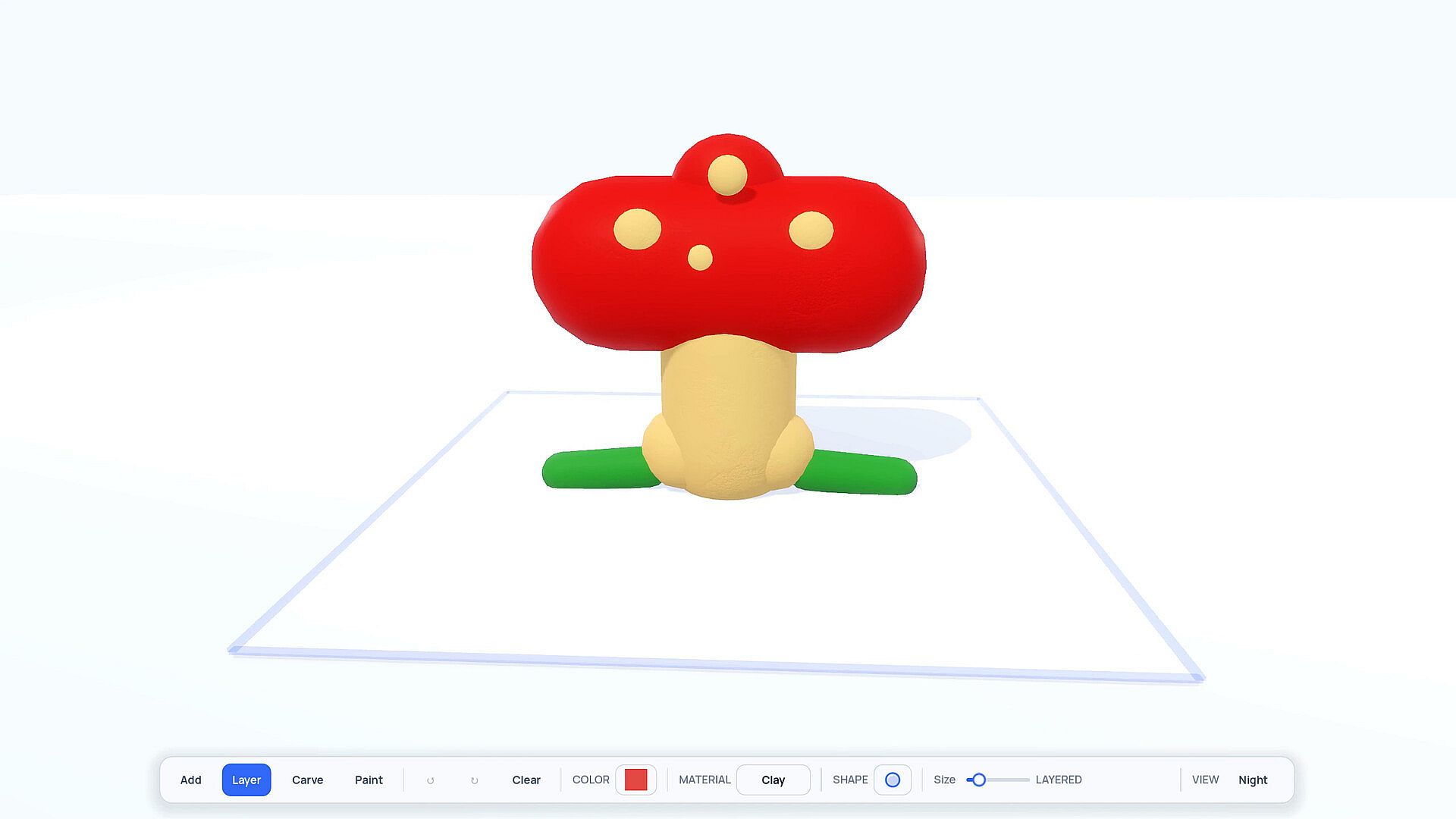
Task: Switch to the Carve tool
Action: click(307, 780)
